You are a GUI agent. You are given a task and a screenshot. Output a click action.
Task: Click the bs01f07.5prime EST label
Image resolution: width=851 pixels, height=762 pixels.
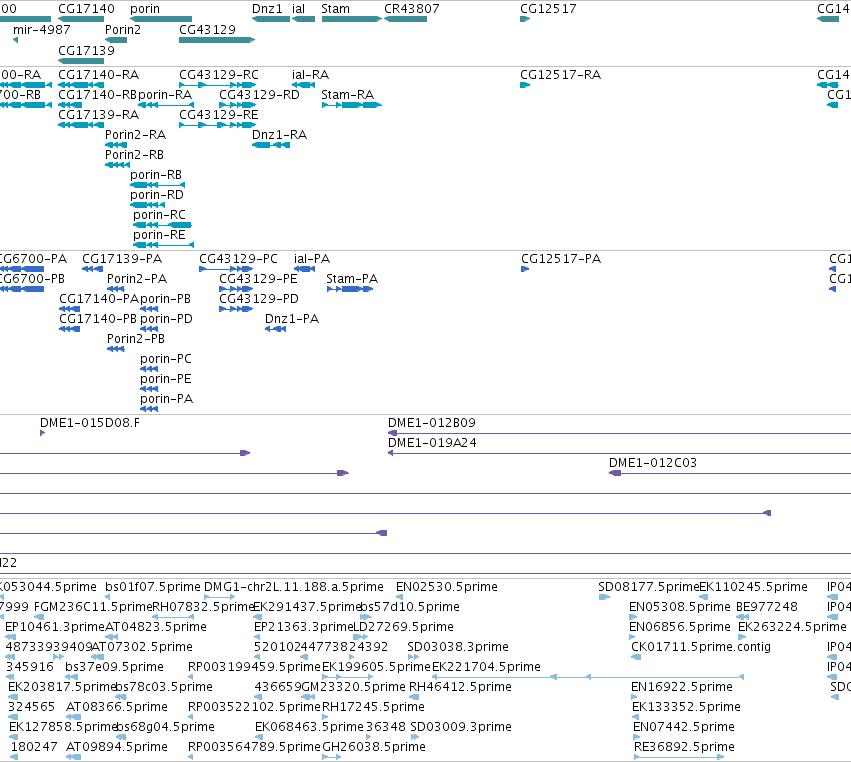[x=153, y=587]
